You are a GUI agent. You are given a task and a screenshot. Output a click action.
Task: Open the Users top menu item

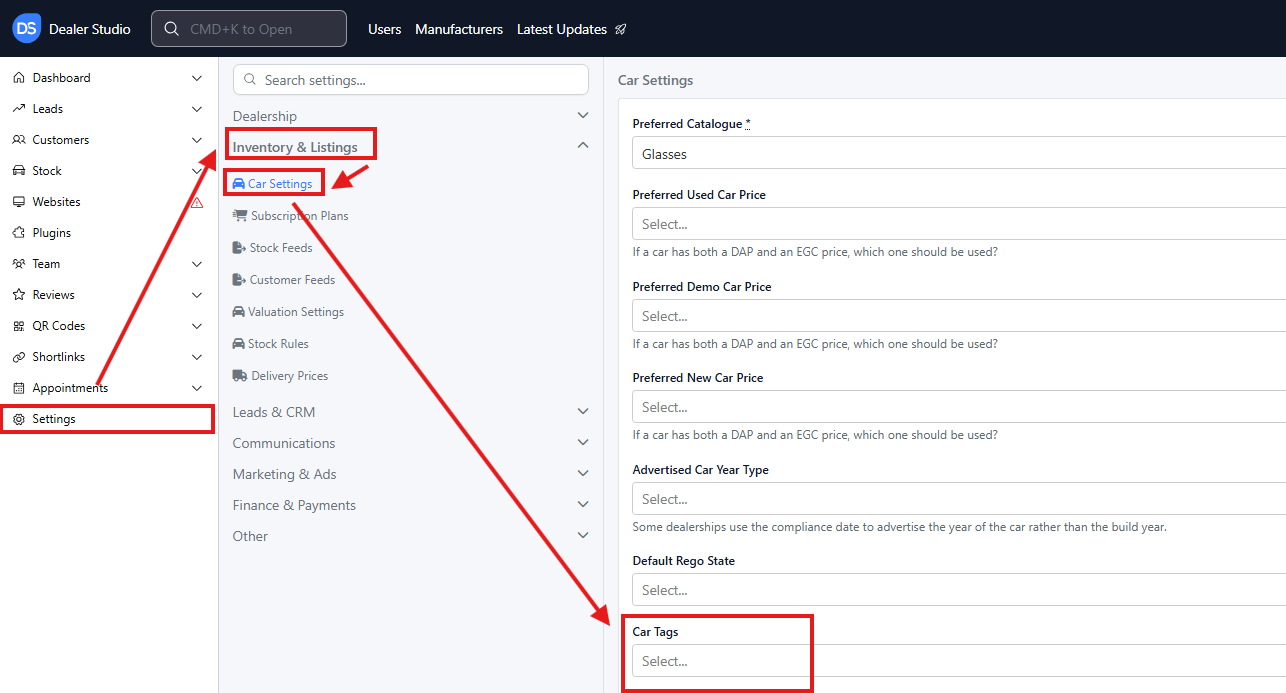click(x=384, y=30)
